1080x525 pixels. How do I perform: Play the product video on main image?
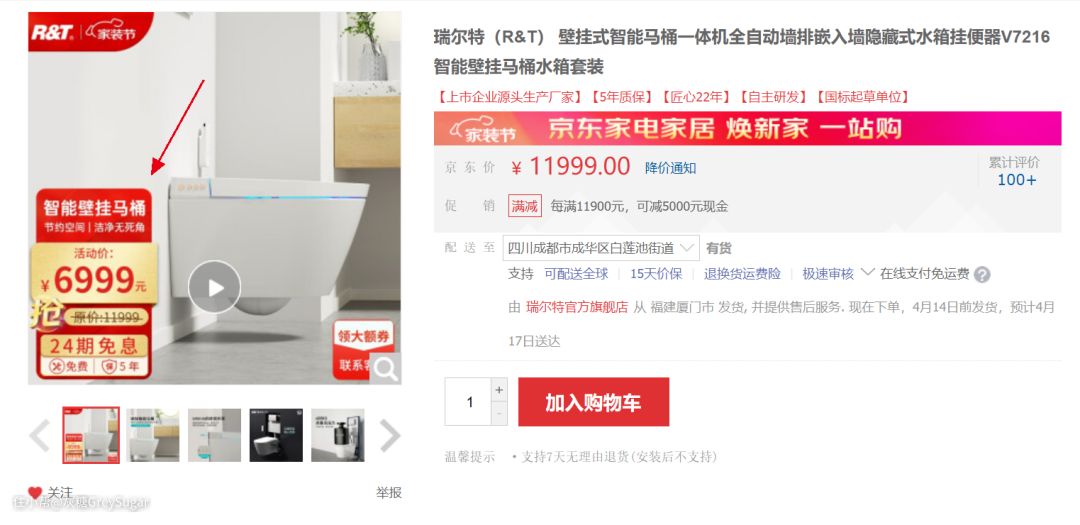(x=214, y=287)
